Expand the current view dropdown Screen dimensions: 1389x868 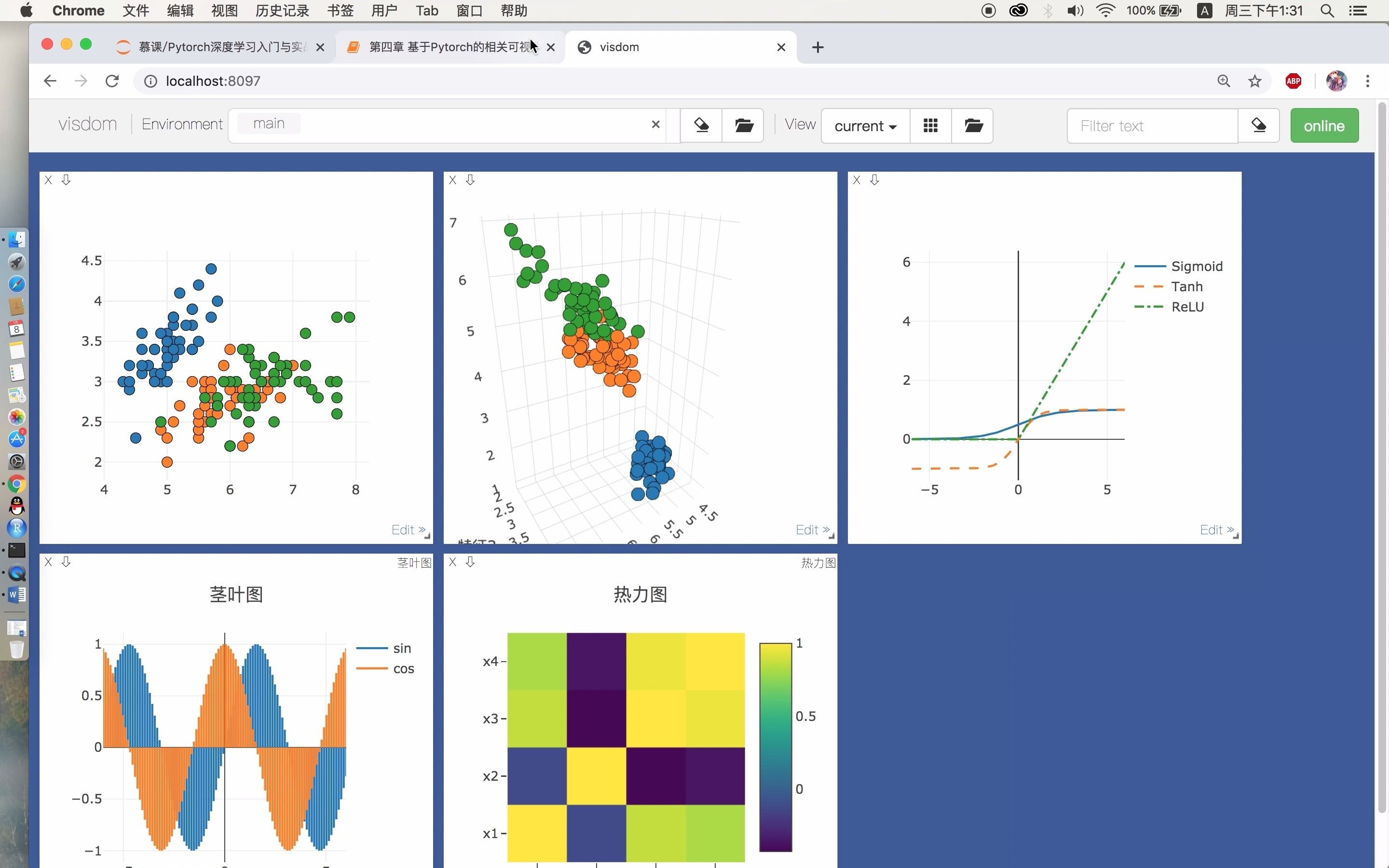pyautogui.click(x=865, y=125)
